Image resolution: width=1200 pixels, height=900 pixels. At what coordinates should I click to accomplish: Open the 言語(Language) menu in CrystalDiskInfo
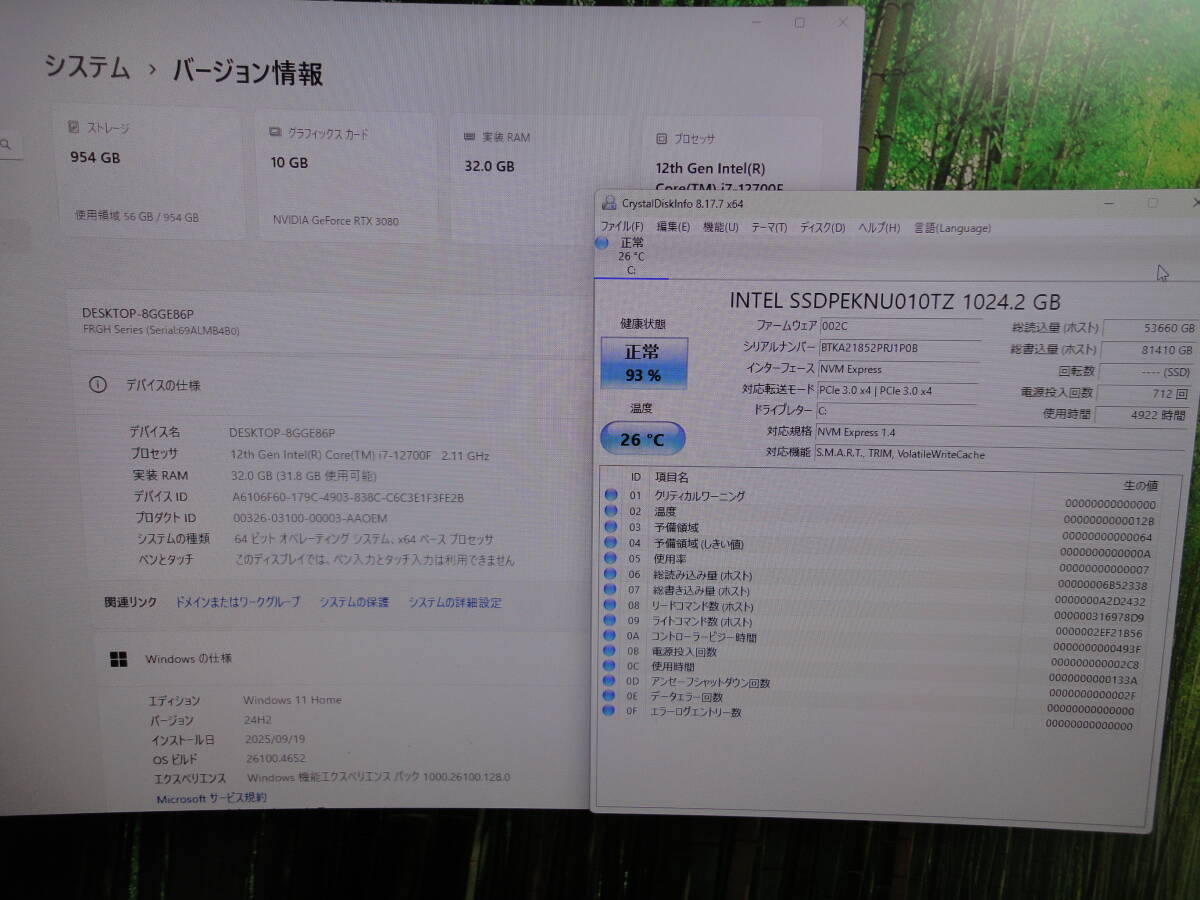[x=952, y=228]
